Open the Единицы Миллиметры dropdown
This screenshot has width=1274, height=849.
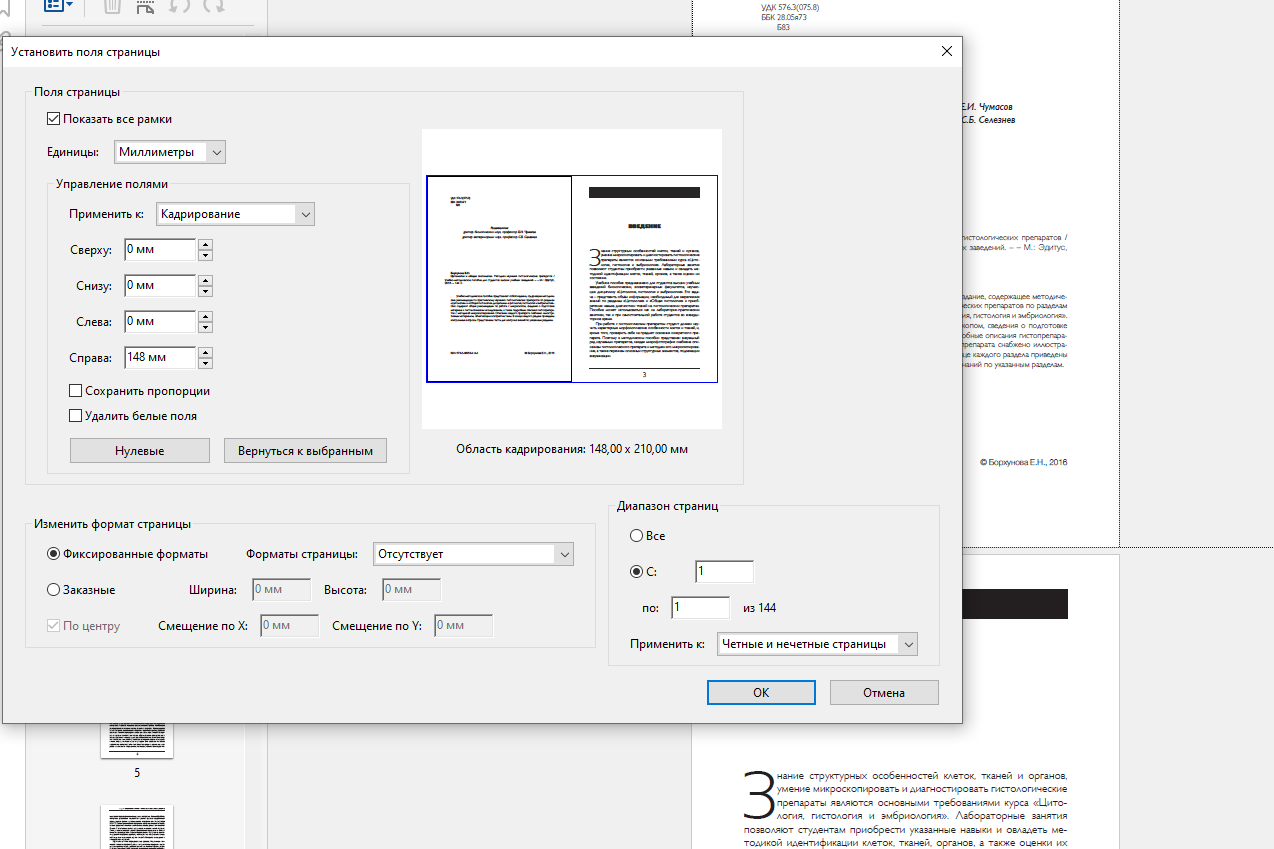click(169, 152)
